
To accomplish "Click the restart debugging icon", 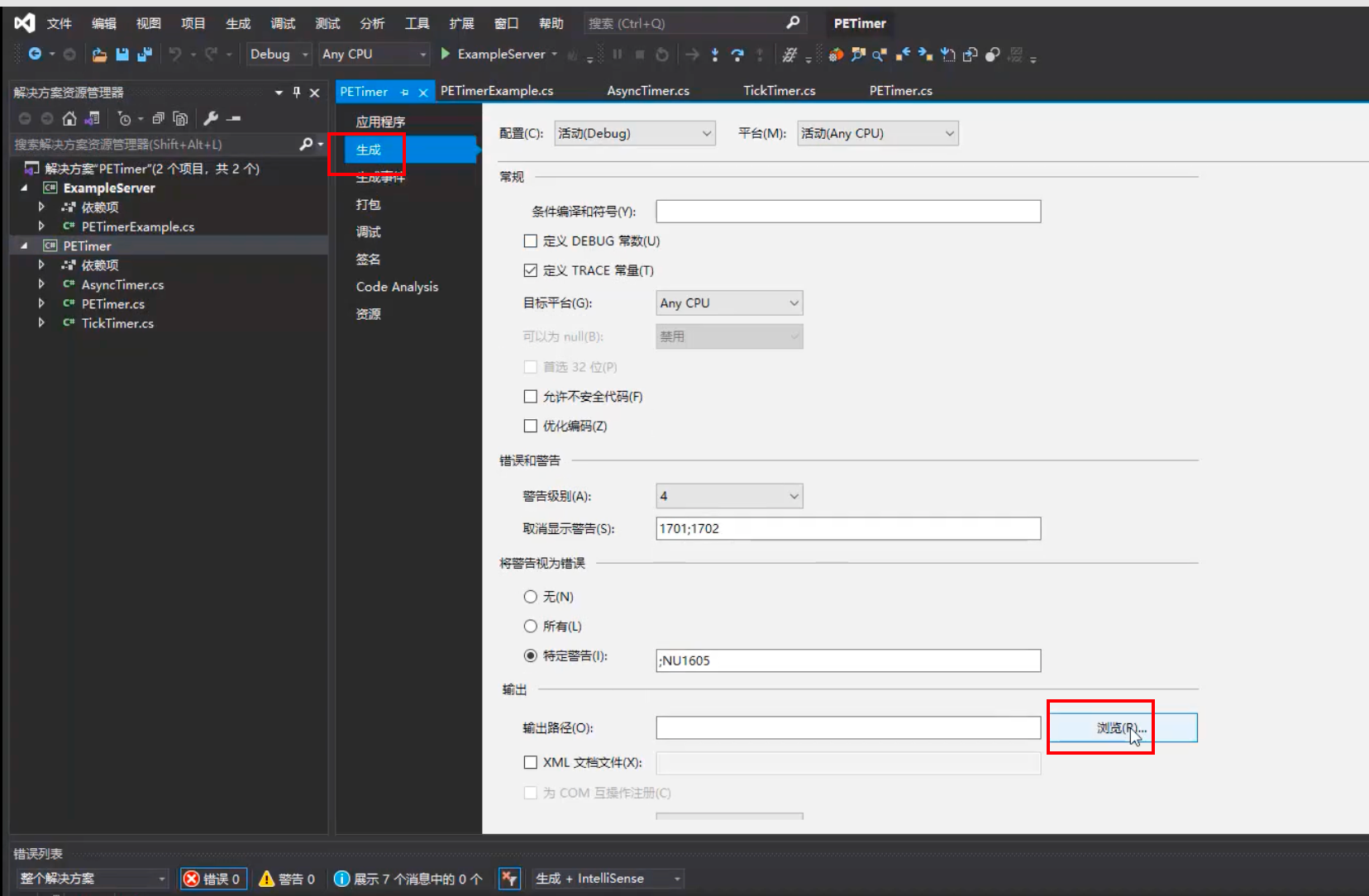I will [x=662, y=55].
